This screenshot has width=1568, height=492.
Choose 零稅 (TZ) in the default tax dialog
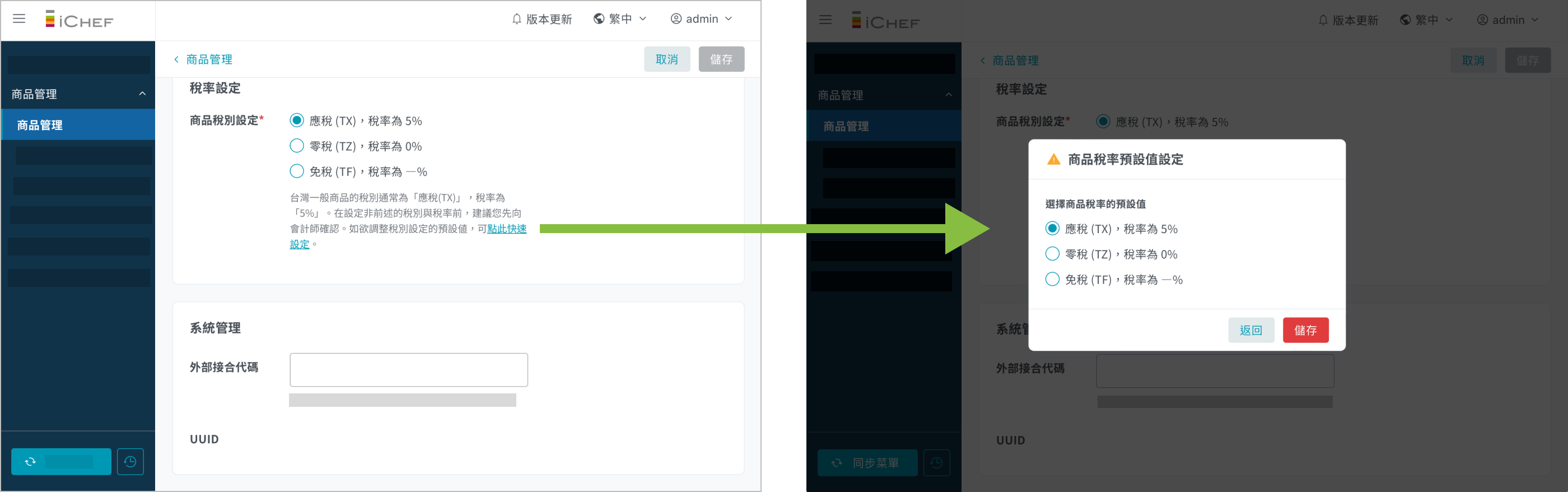click(x=1052, y=254)
